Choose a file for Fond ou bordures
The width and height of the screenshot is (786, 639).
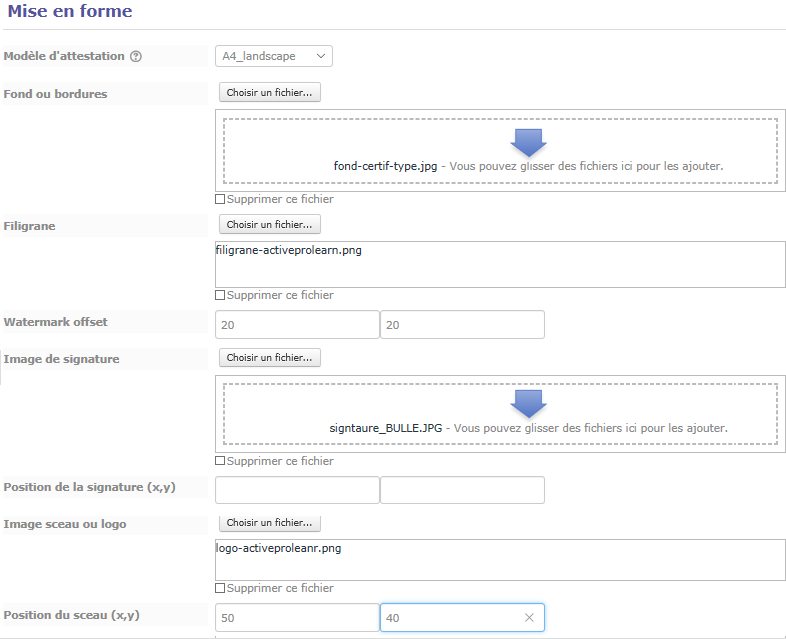click(270, 92)
